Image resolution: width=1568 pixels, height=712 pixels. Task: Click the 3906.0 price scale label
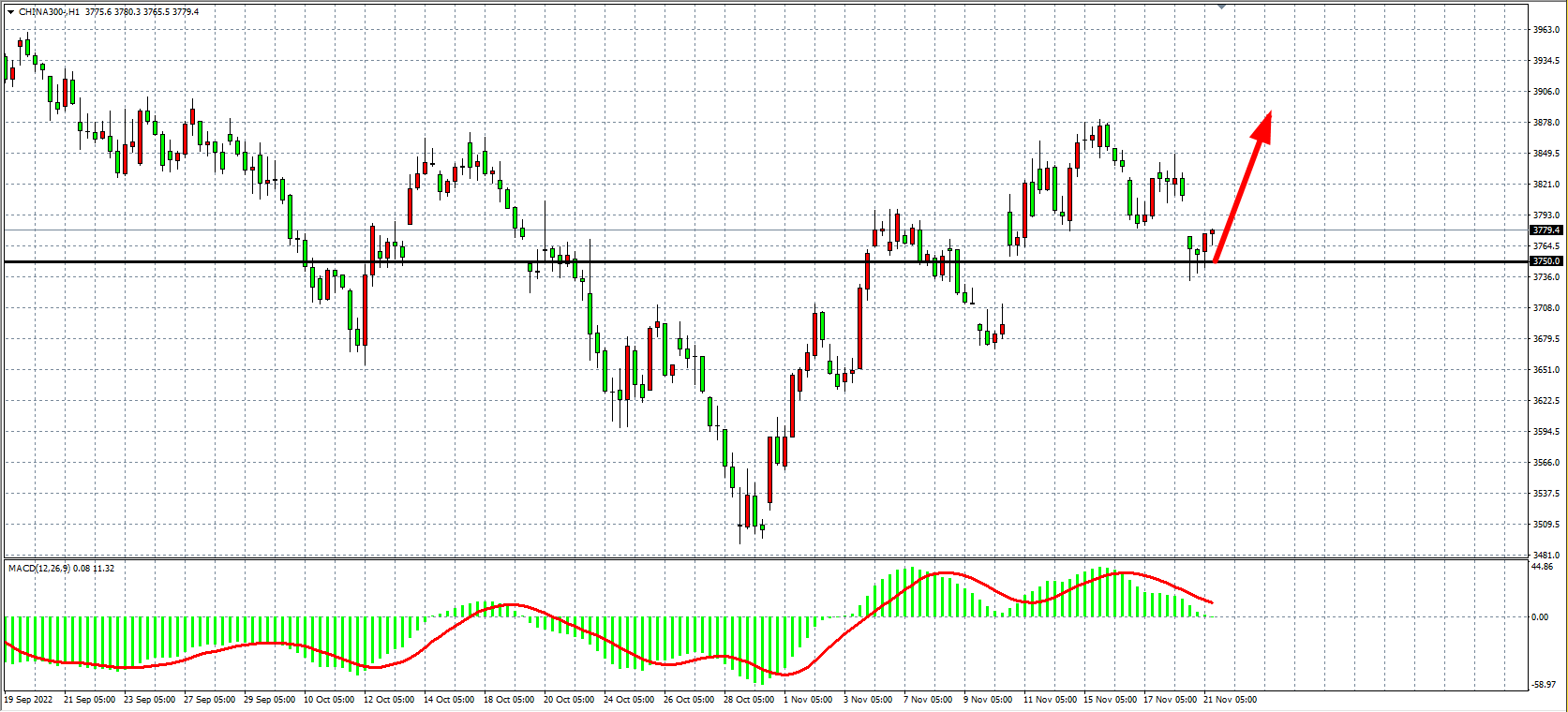coord(1546,92)
